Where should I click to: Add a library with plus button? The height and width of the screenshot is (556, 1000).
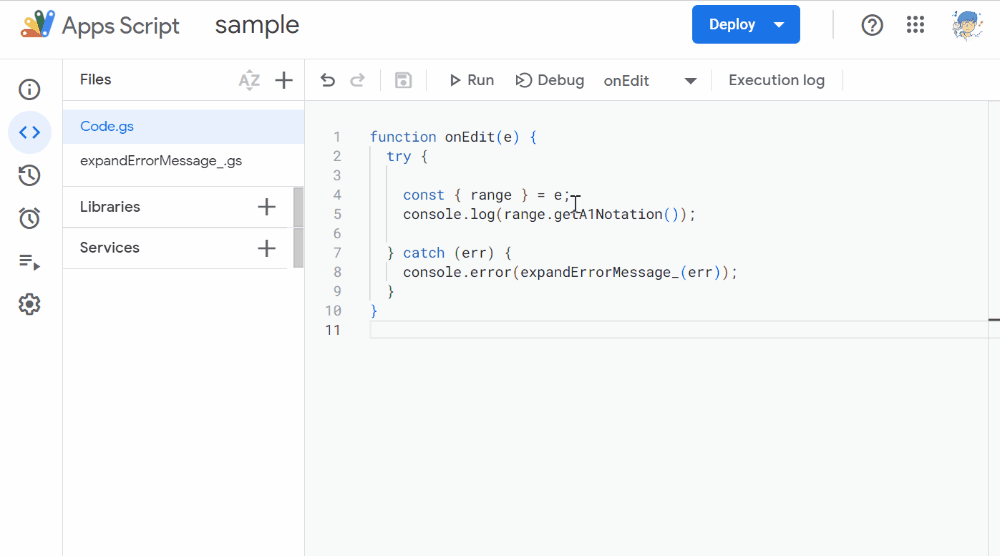tap(266, 207)
